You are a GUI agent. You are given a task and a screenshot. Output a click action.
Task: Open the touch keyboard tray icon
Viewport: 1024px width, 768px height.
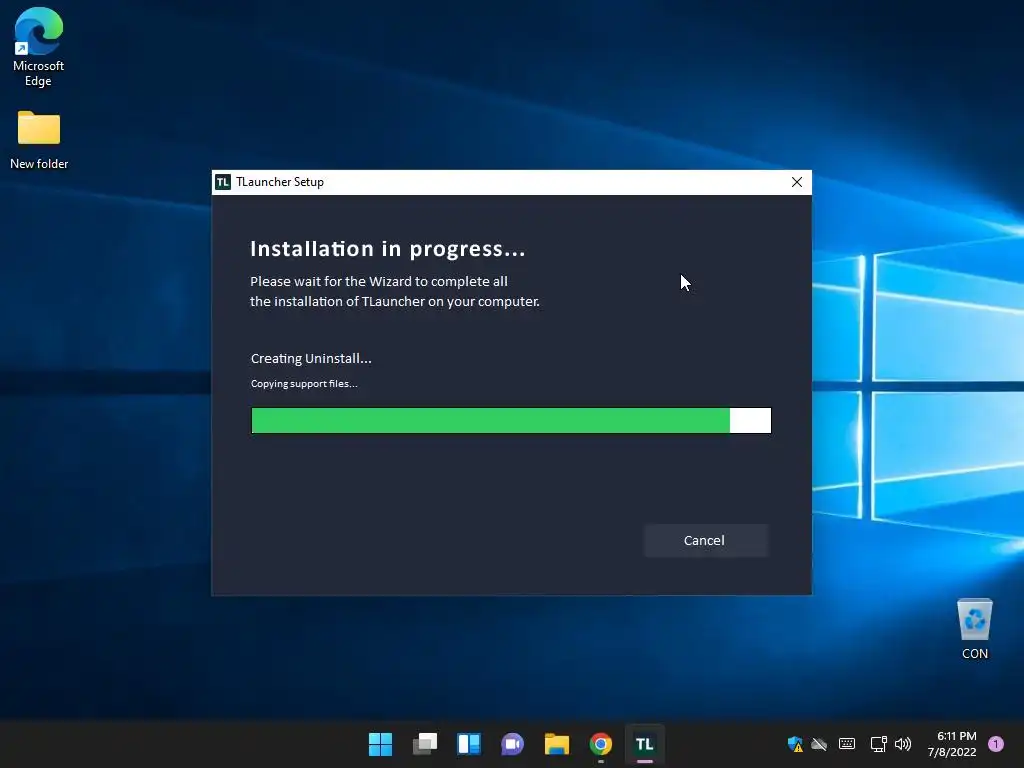click(847, 744)
